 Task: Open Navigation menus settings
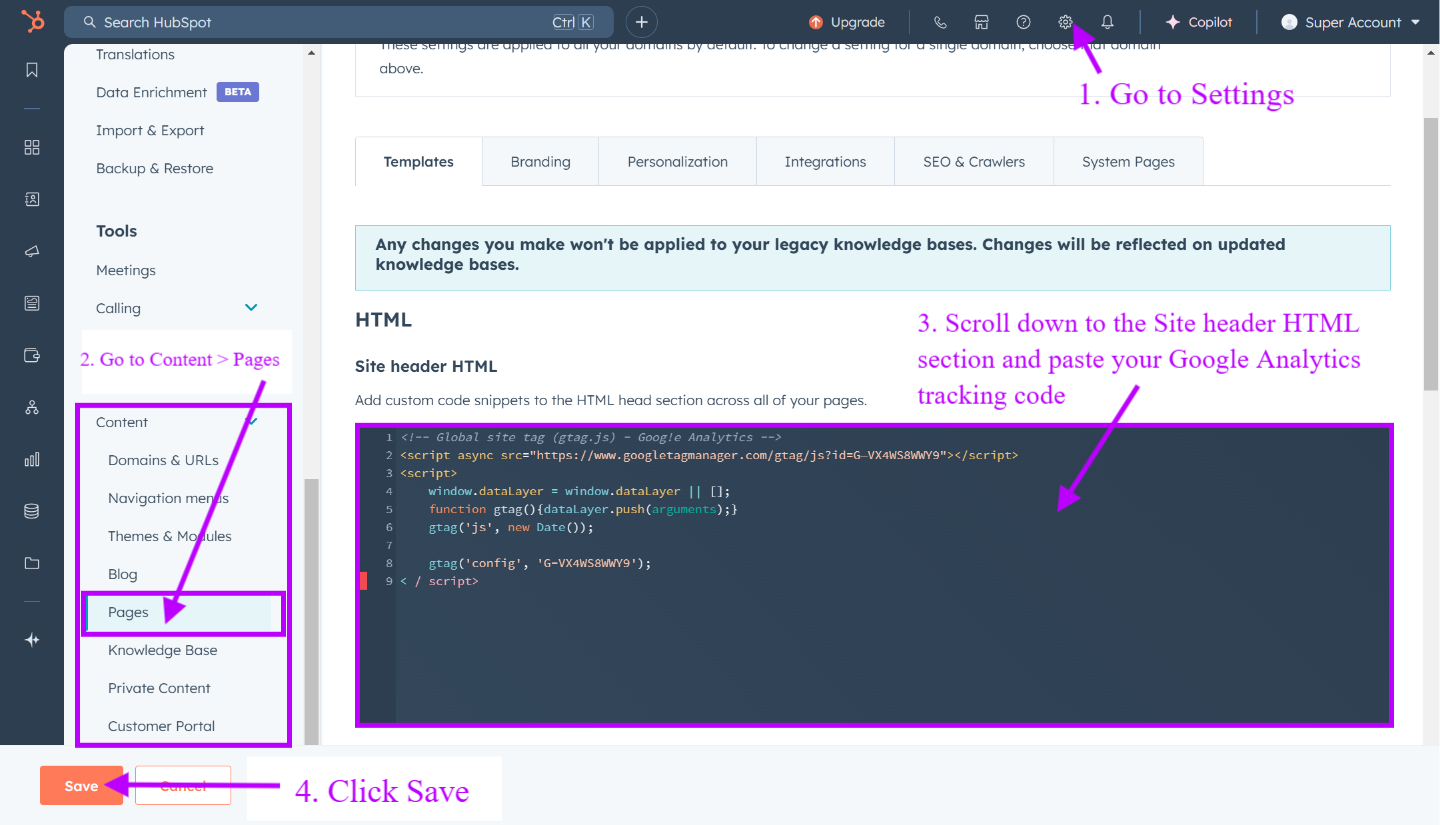tap(168, 498)
